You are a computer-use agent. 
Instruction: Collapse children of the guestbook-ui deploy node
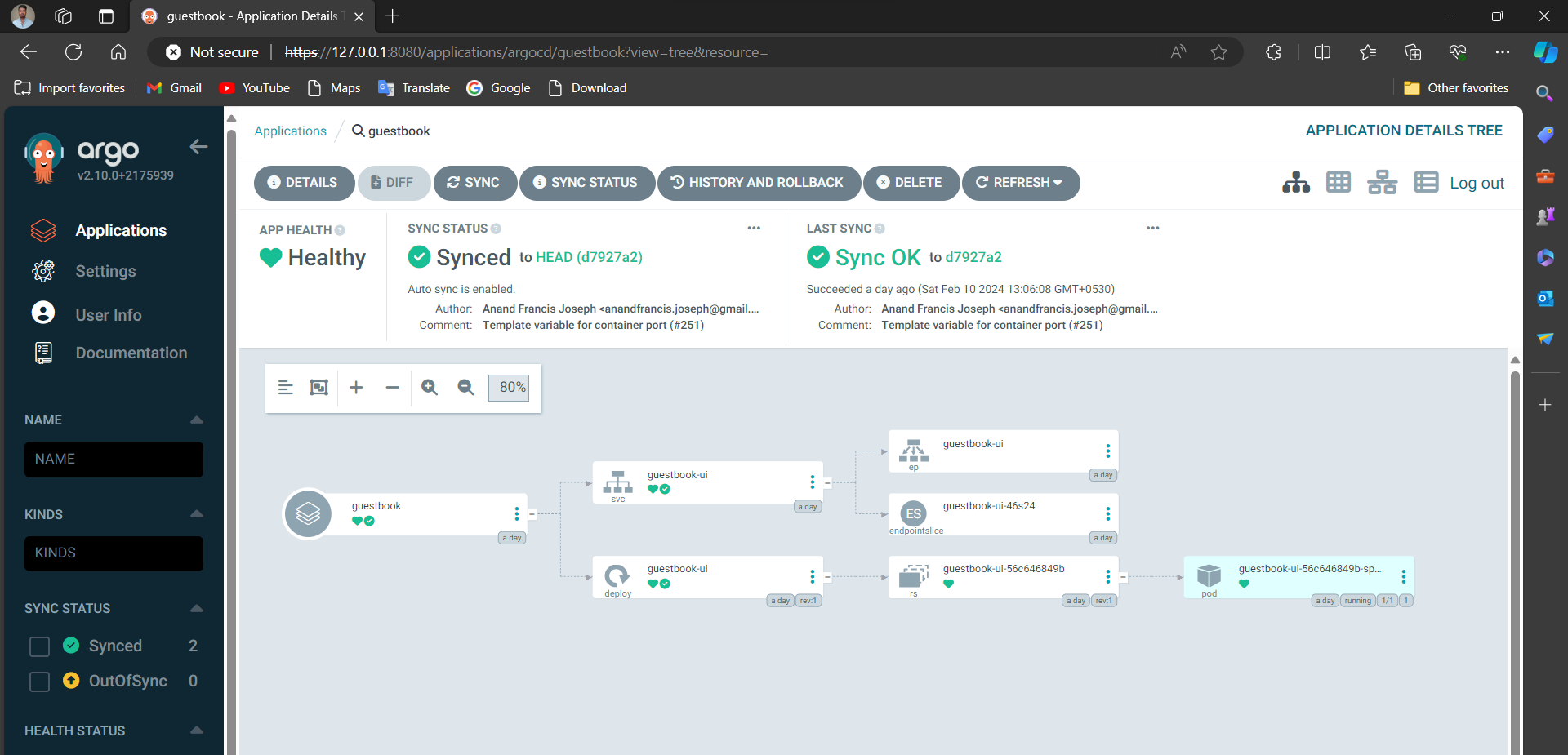click(827, 577)
